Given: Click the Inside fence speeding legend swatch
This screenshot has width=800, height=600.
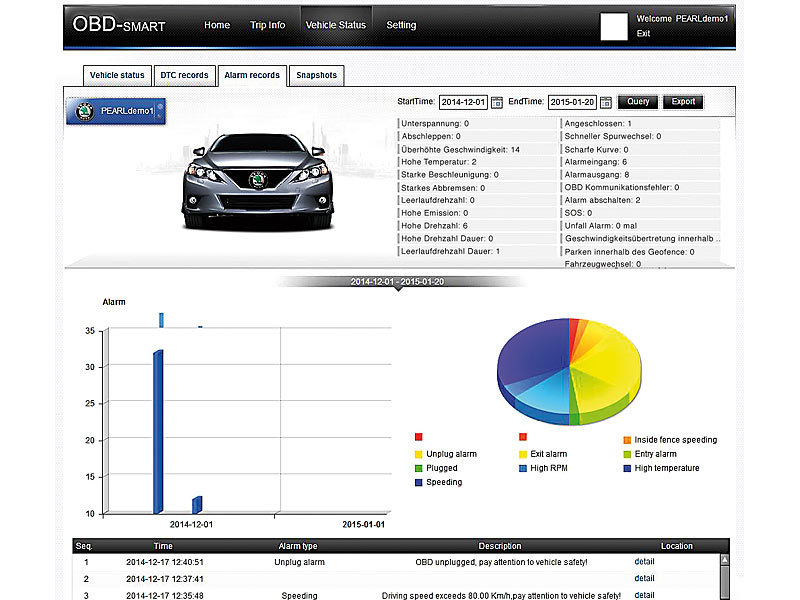Looking at the screenshot, I should 628,440.
